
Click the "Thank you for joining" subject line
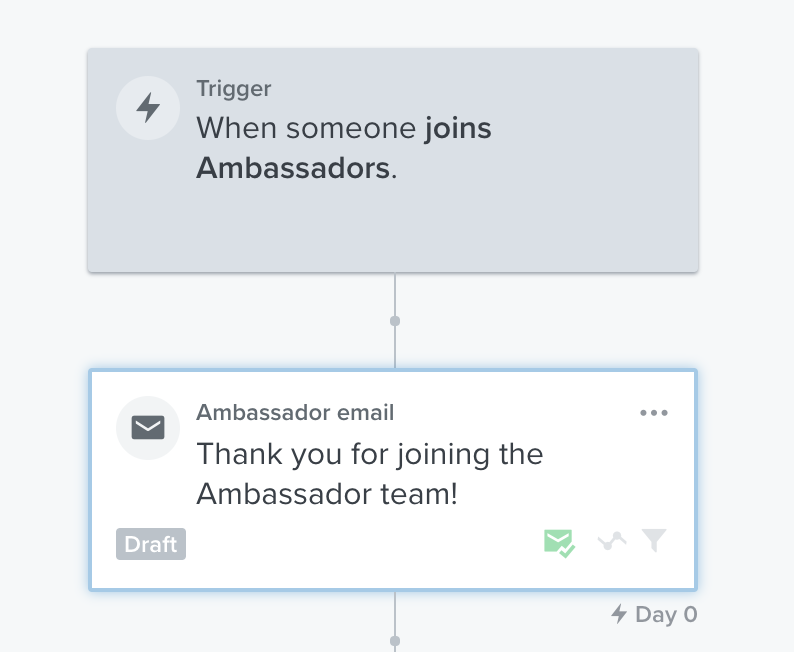[x=370, y=454]
